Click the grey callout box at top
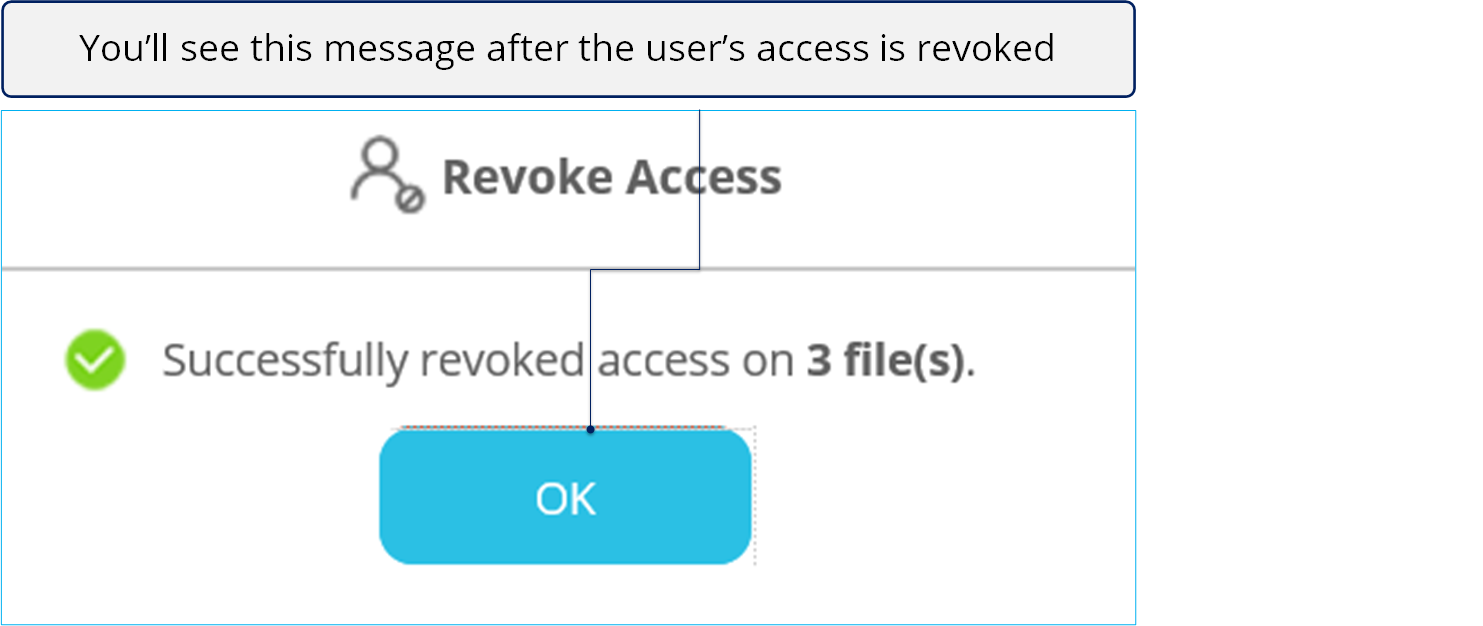This screenshot has width=1483, height=626. [x=568, y=49]
